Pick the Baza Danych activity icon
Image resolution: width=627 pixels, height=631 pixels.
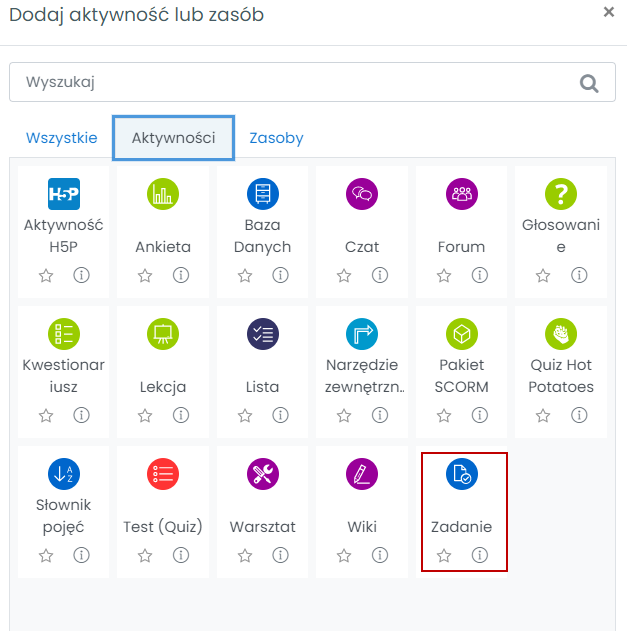[x=263, y=194]
